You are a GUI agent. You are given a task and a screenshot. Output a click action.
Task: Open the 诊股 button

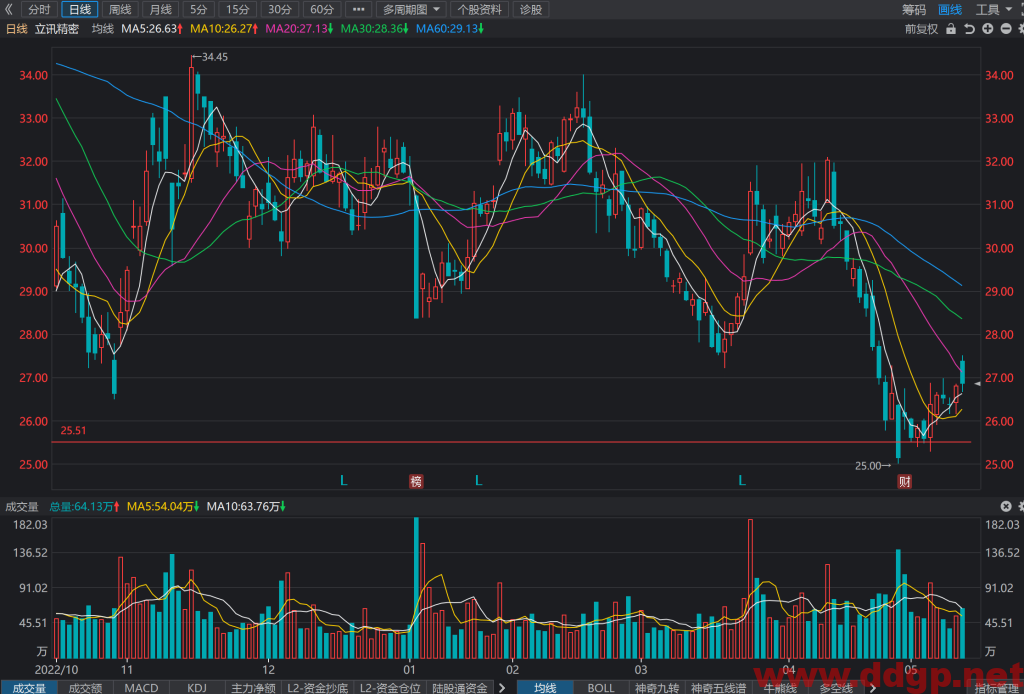coord(531,9)
